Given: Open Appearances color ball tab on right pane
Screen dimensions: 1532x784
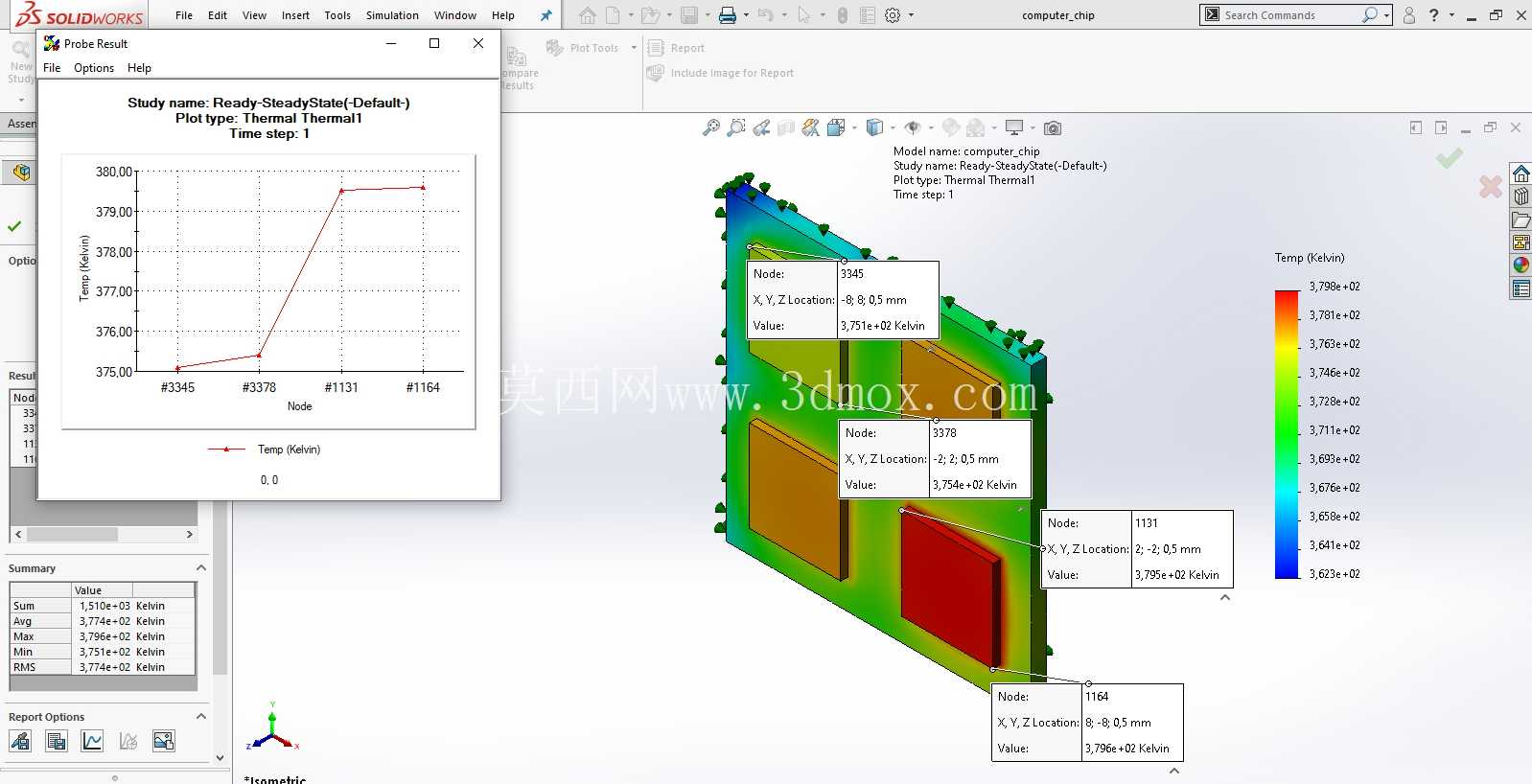Looking at the screenshot, I should click(x=1521, y=265).
